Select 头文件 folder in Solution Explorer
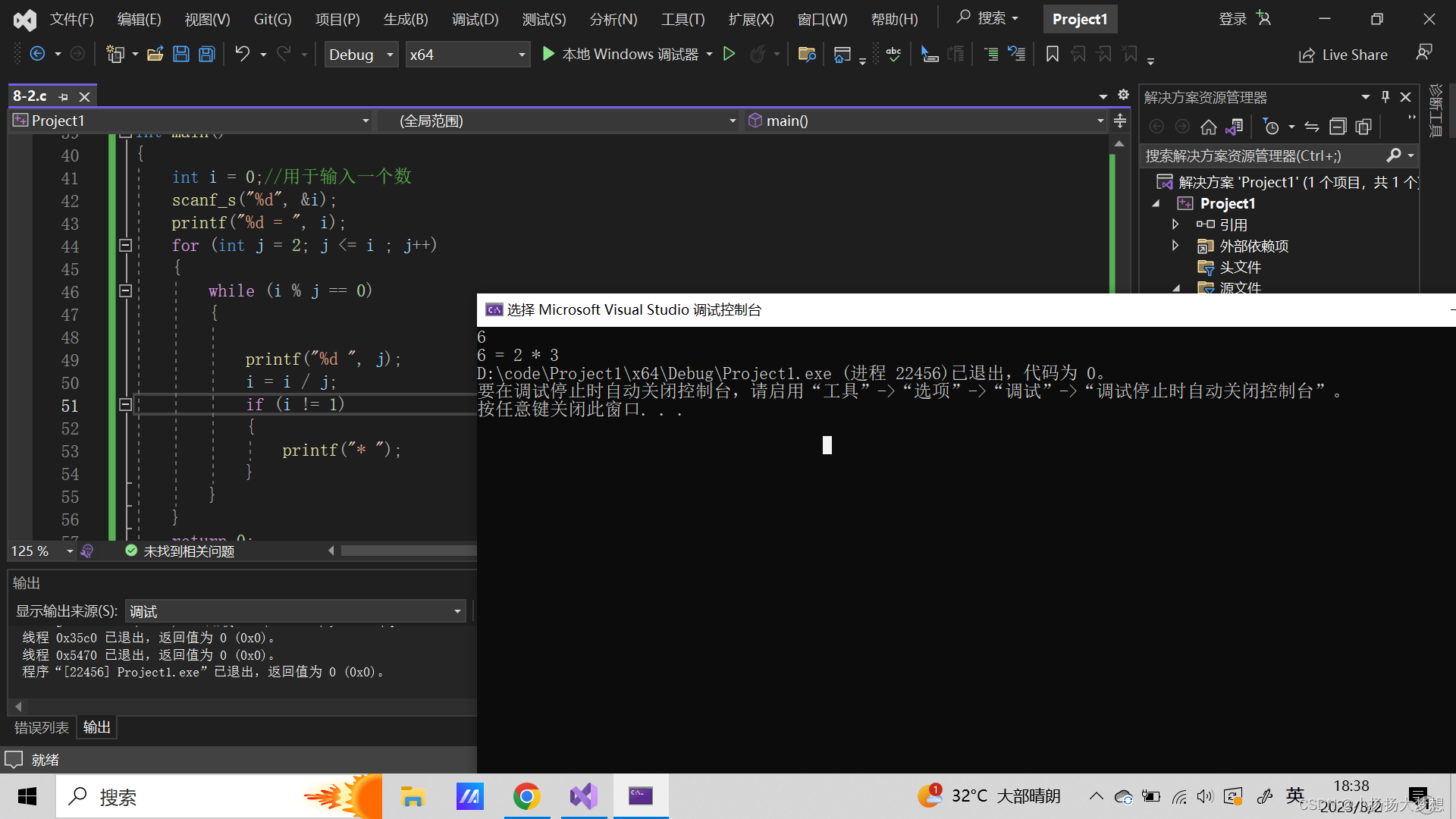1456x819 pixels. pos(1240,267)
